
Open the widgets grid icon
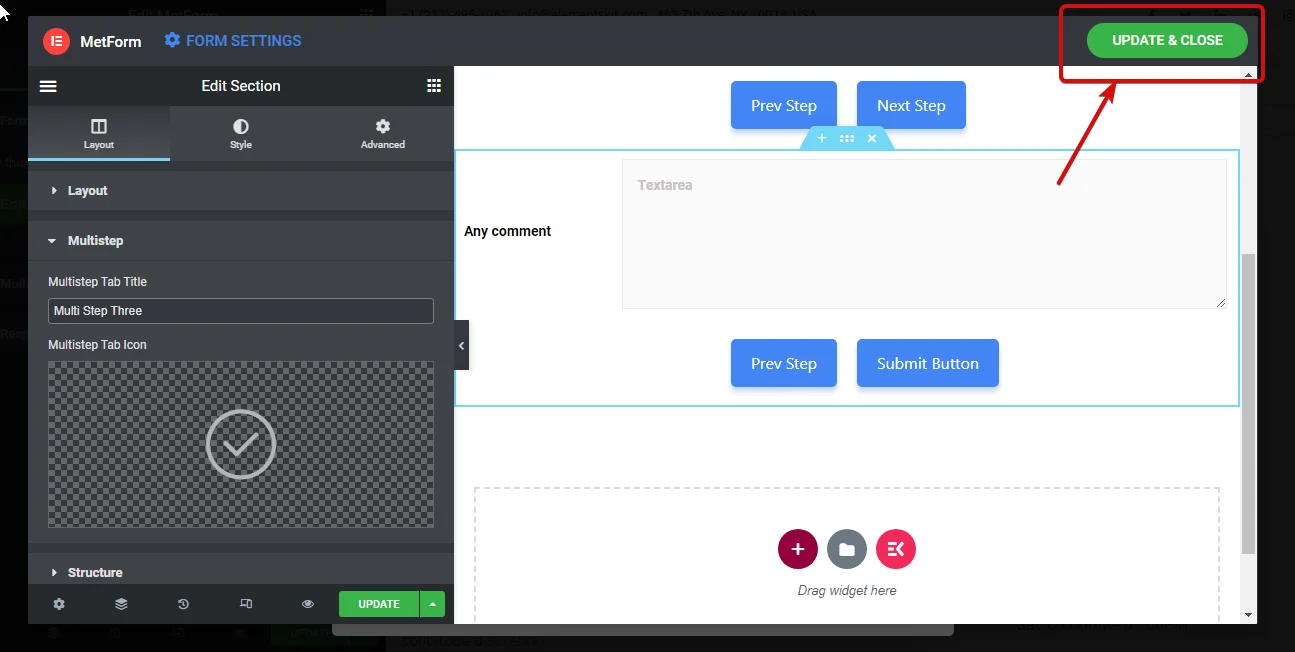[x=434, y=86]
